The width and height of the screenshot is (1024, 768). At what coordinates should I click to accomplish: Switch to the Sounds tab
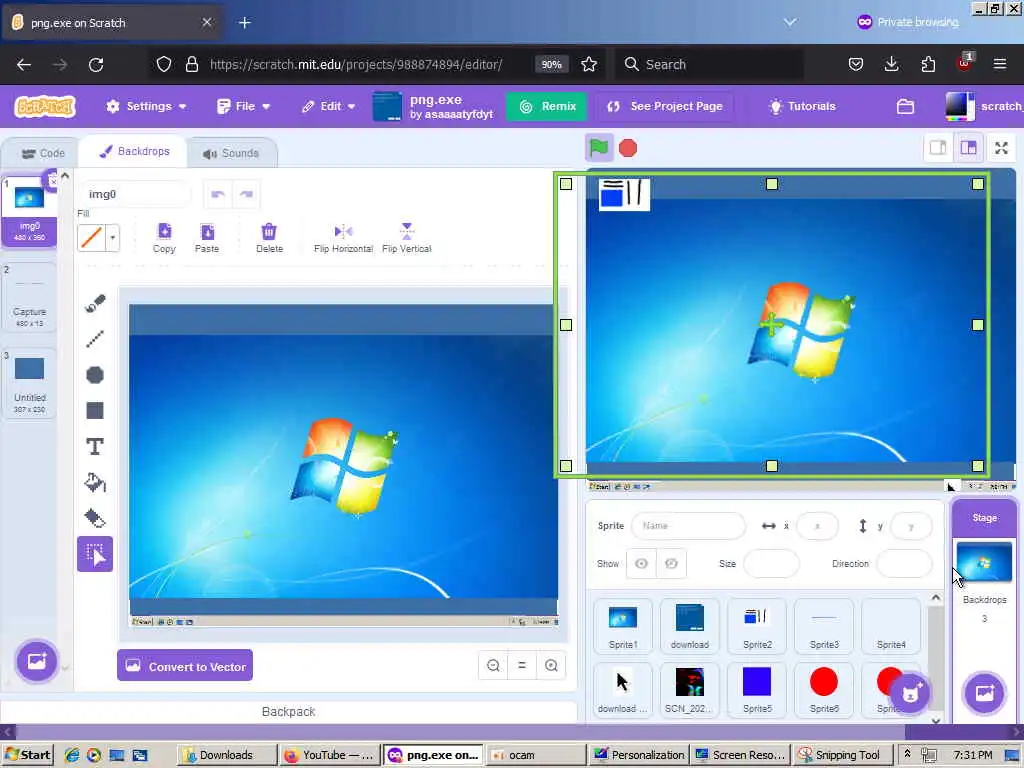point(231,153)
